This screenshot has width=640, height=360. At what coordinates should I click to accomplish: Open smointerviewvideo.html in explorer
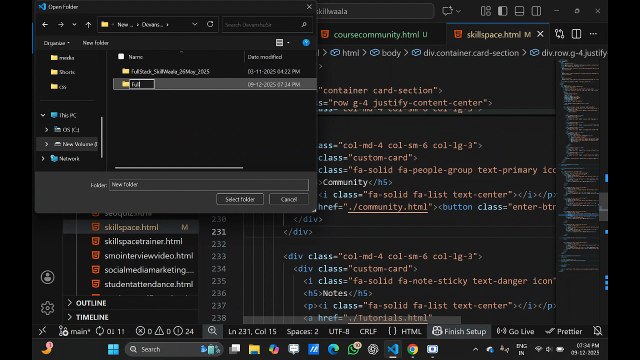coord(149,256)
